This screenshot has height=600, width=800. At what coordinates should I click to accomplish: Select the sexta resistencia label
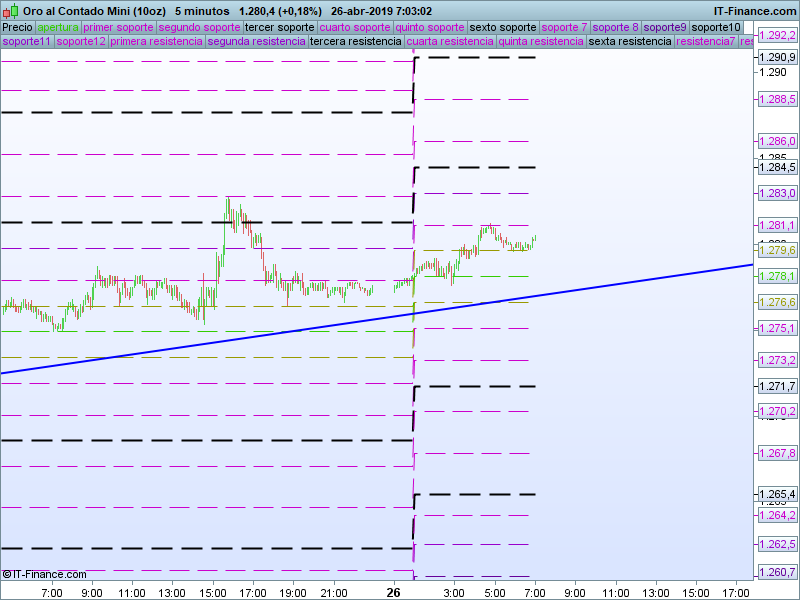630,41
